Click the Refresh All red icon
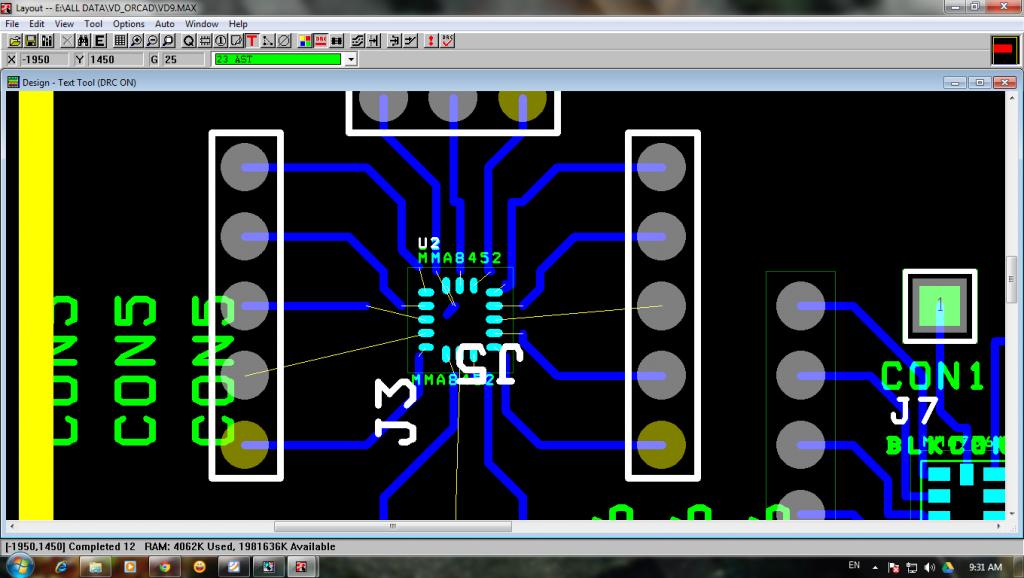 coord(431,40)
